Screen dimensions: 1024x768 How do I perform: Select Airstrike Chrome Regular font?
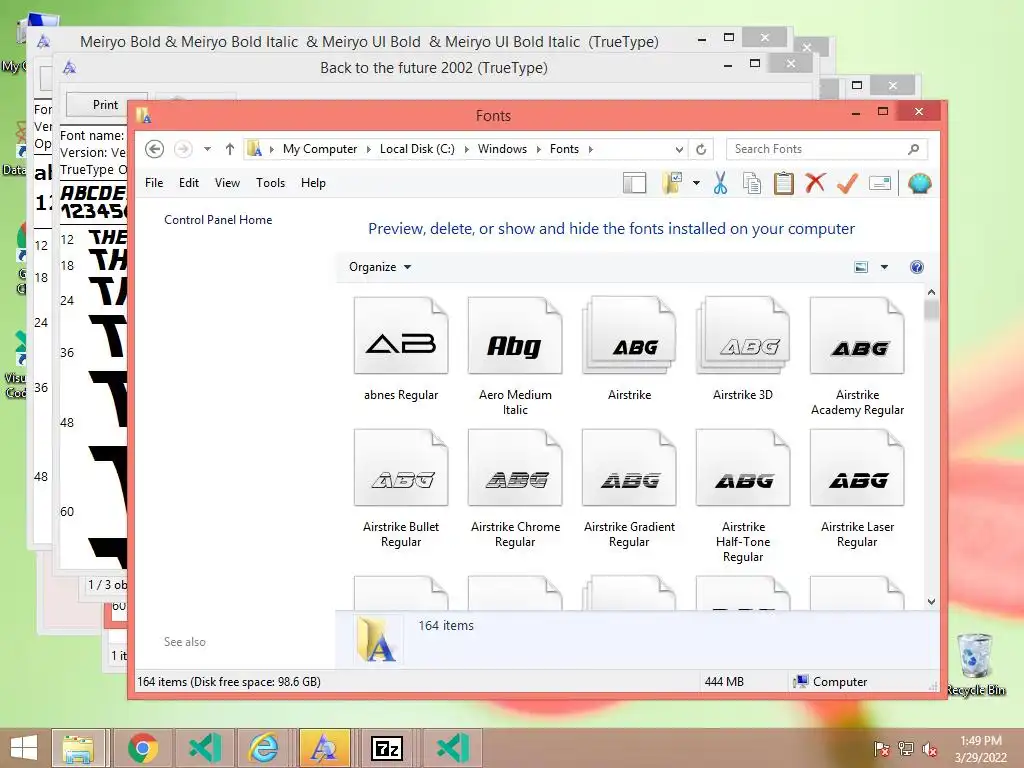tap(515, 488)
